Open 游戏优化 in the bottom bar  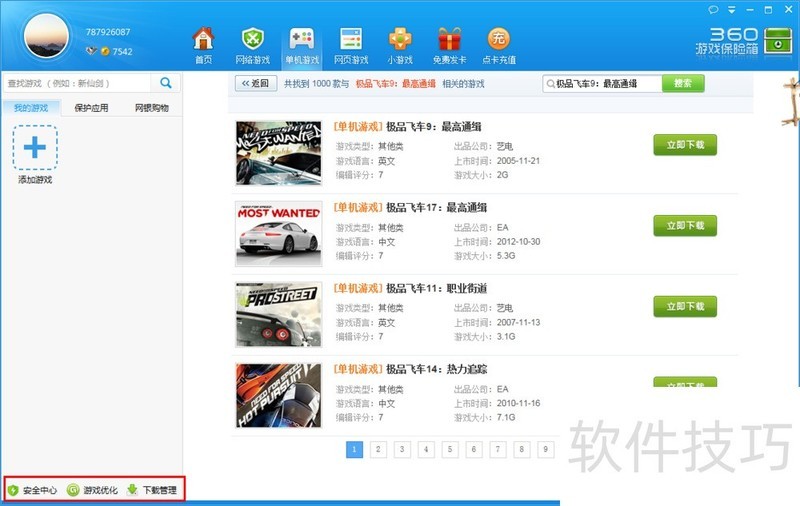(93, 490)
